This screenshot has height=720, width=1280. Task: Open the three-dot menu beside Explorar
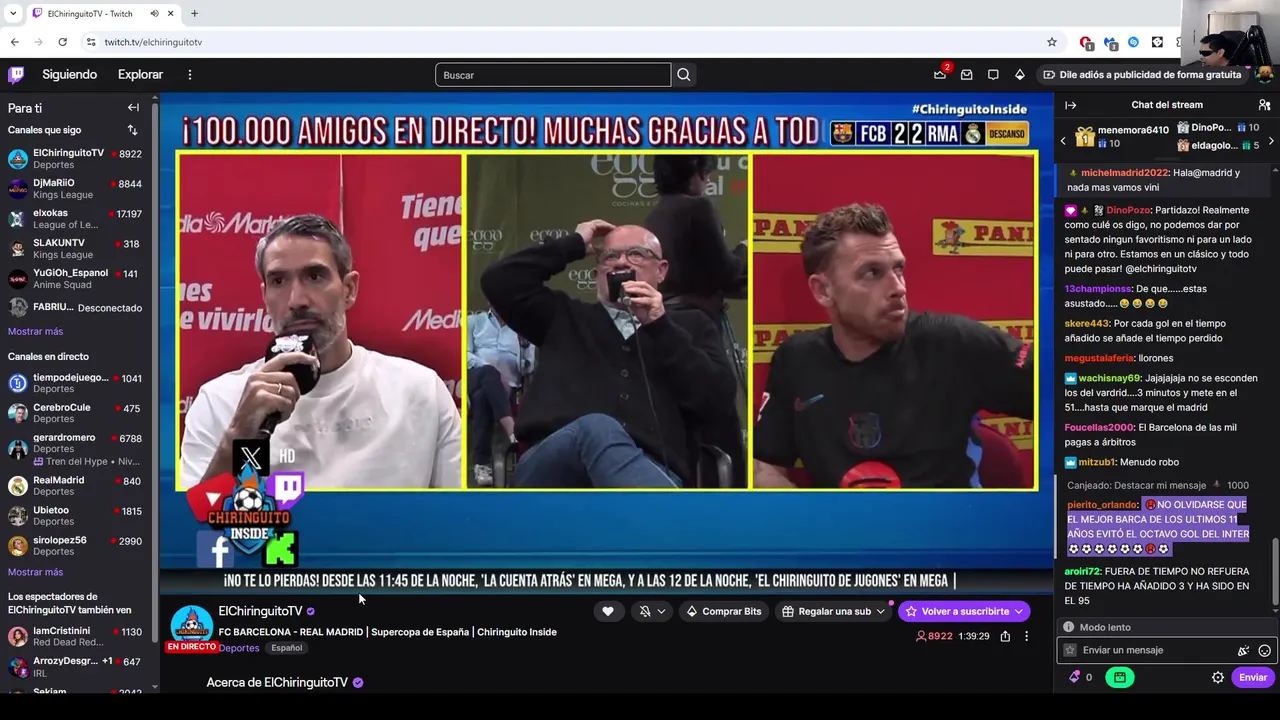pos(189,75)
